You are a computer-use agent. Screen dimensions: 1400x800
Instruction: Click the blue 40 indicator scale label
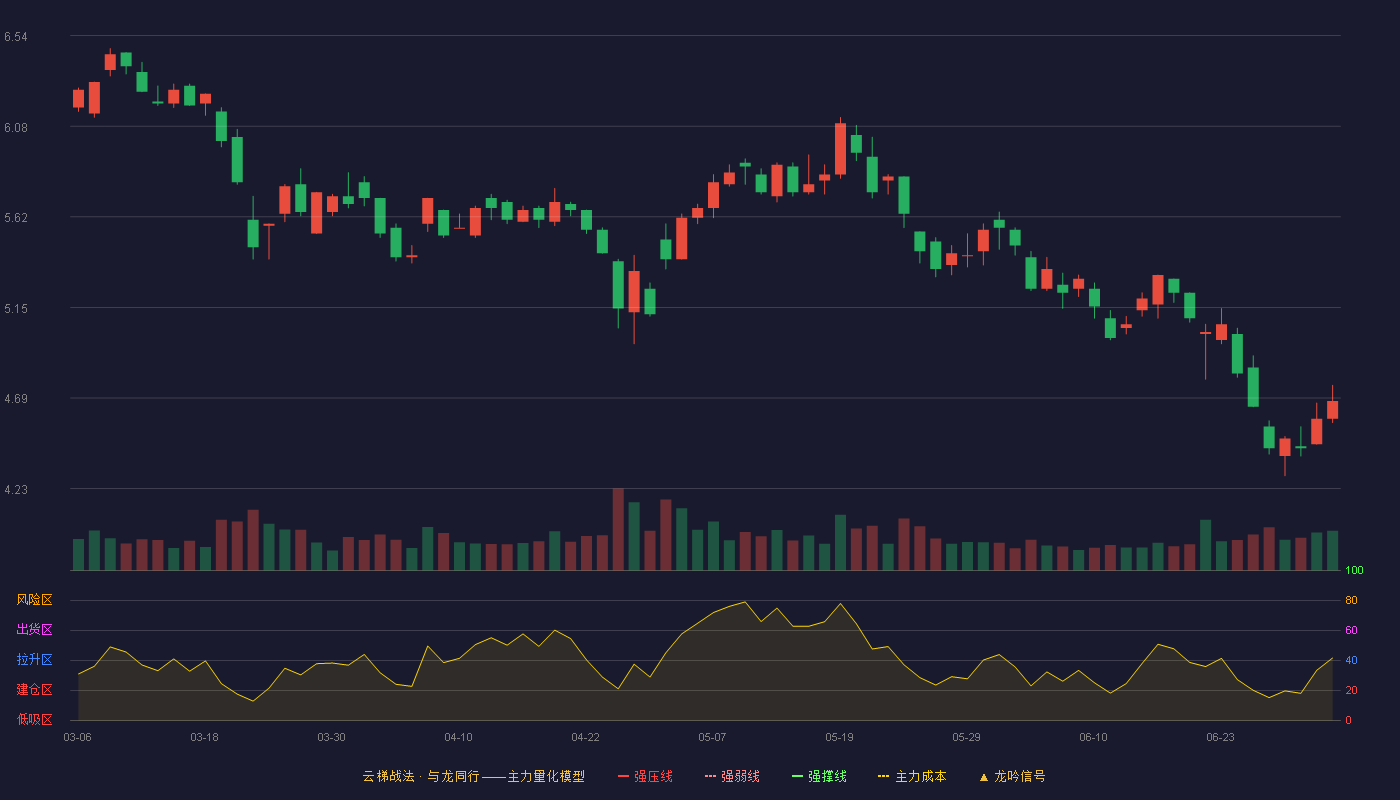coord(1351,660)
